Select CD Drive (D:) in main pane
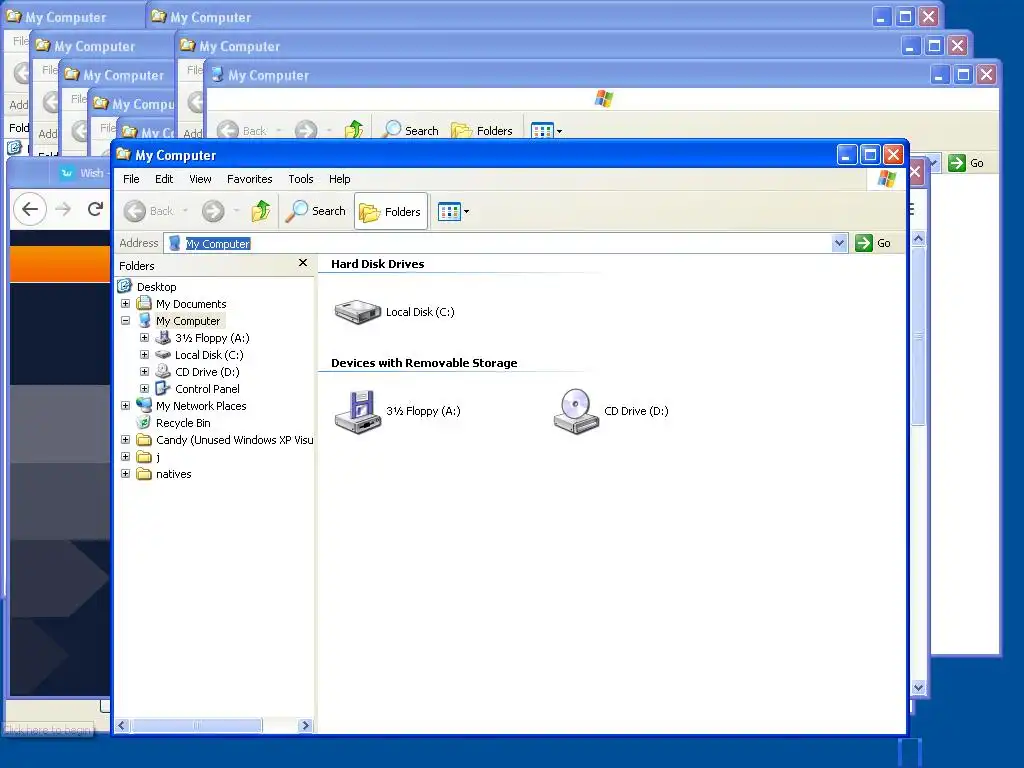Viewport: 1024px width, 768px height. pyautogui.click(x=611, y=411)
